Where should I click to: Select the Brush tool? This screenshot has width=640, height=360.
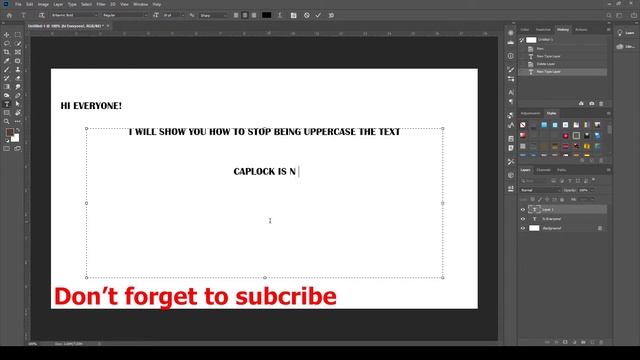point(7,69)
